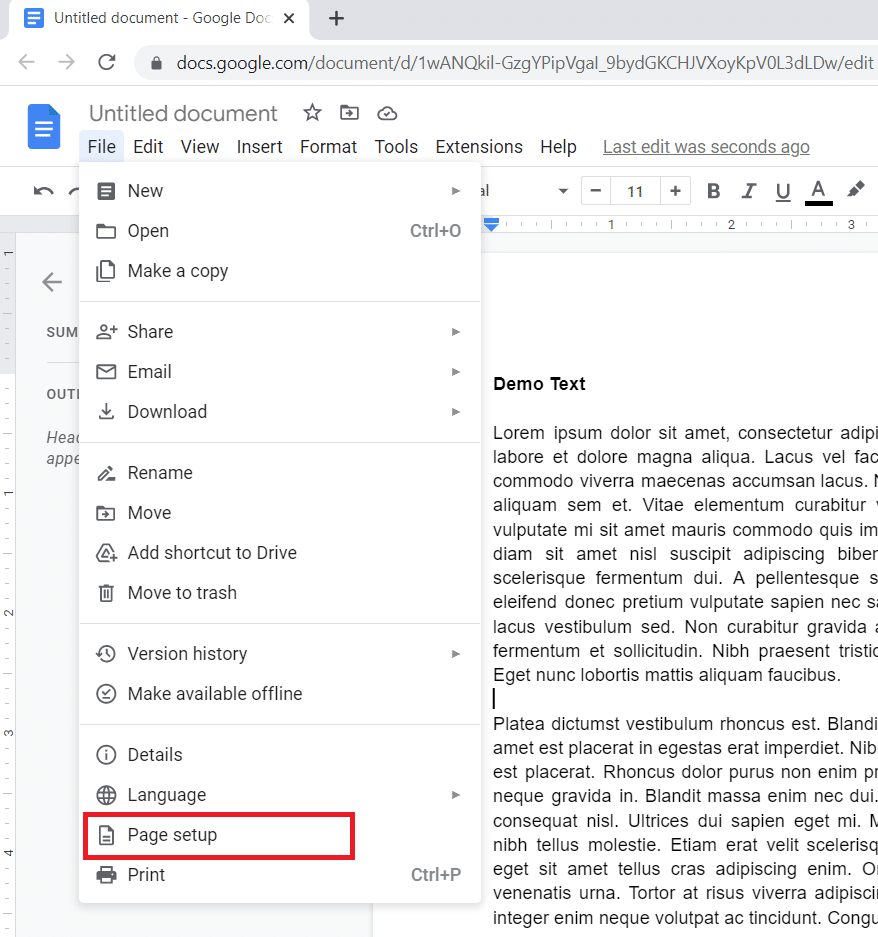Open the font dropdown arrow in toolbar

[x=562, y=191]
